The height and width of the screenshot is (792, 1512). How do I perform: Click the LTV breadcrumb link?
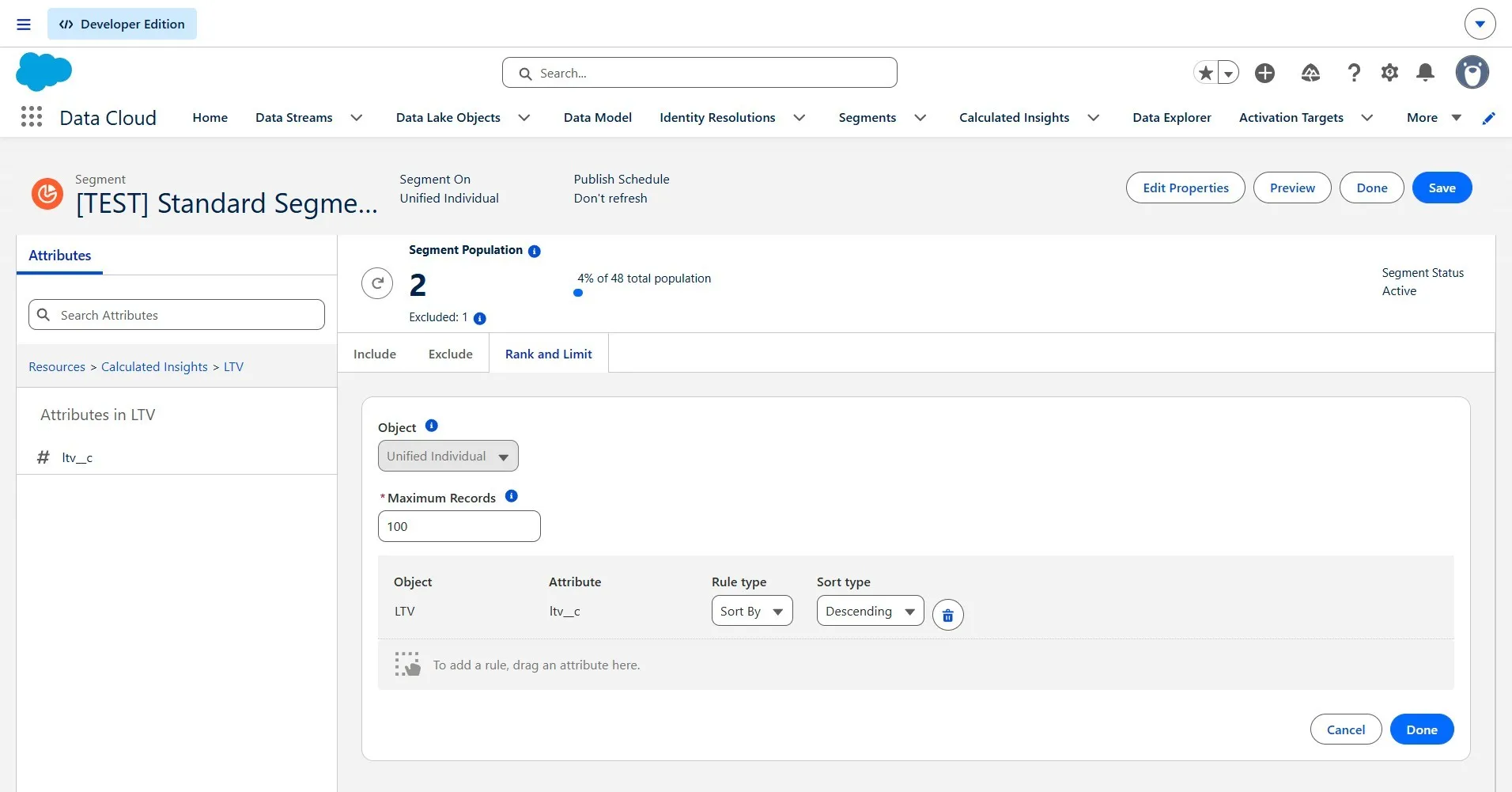coord(233,367)
